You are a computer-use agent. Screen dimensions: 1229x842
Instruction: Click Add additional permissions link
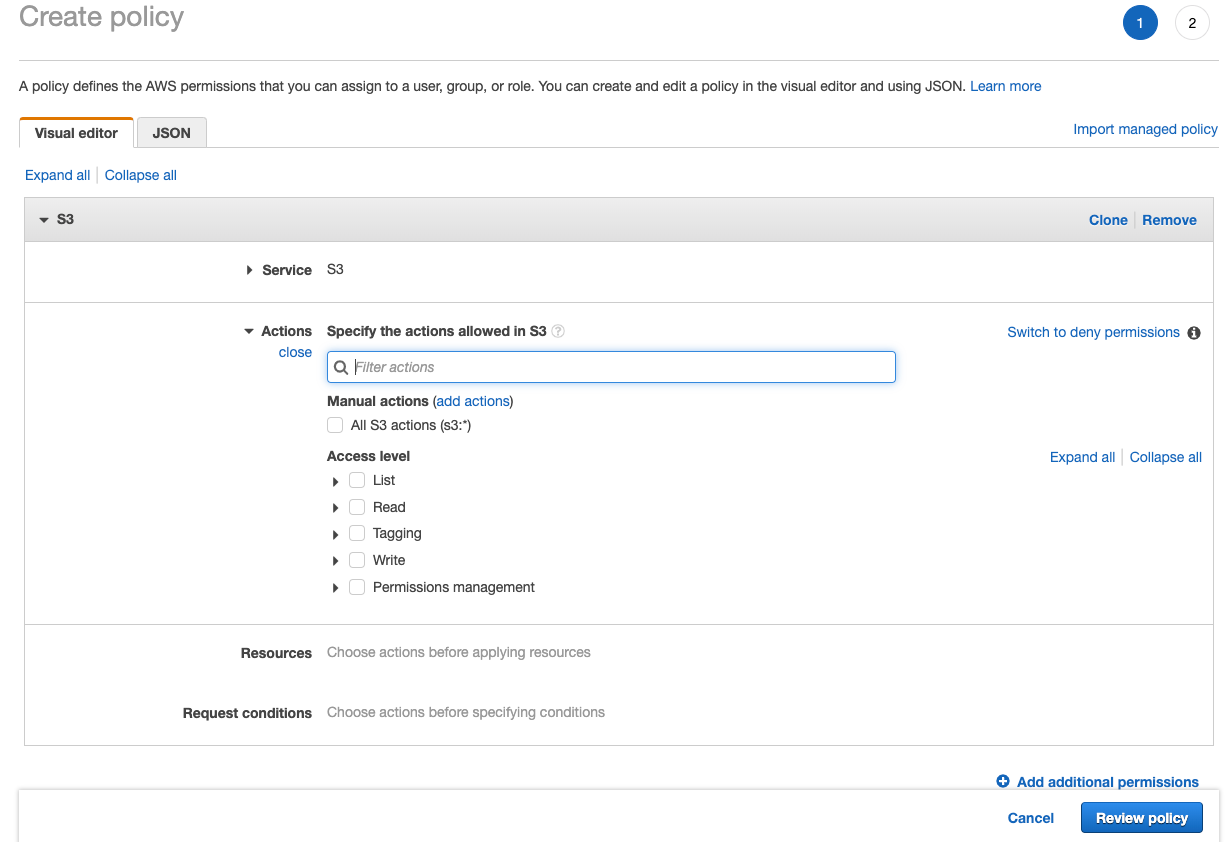(1108, 782)
